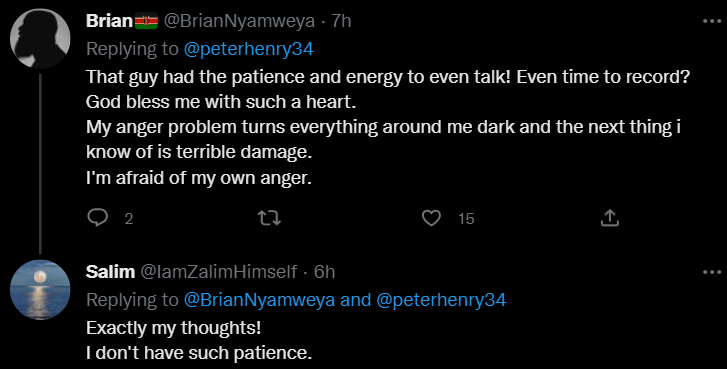Visit the Brian display name profile
Viewport: 727px width, 369px height.
pyautogui.click(x=110, y=21)
